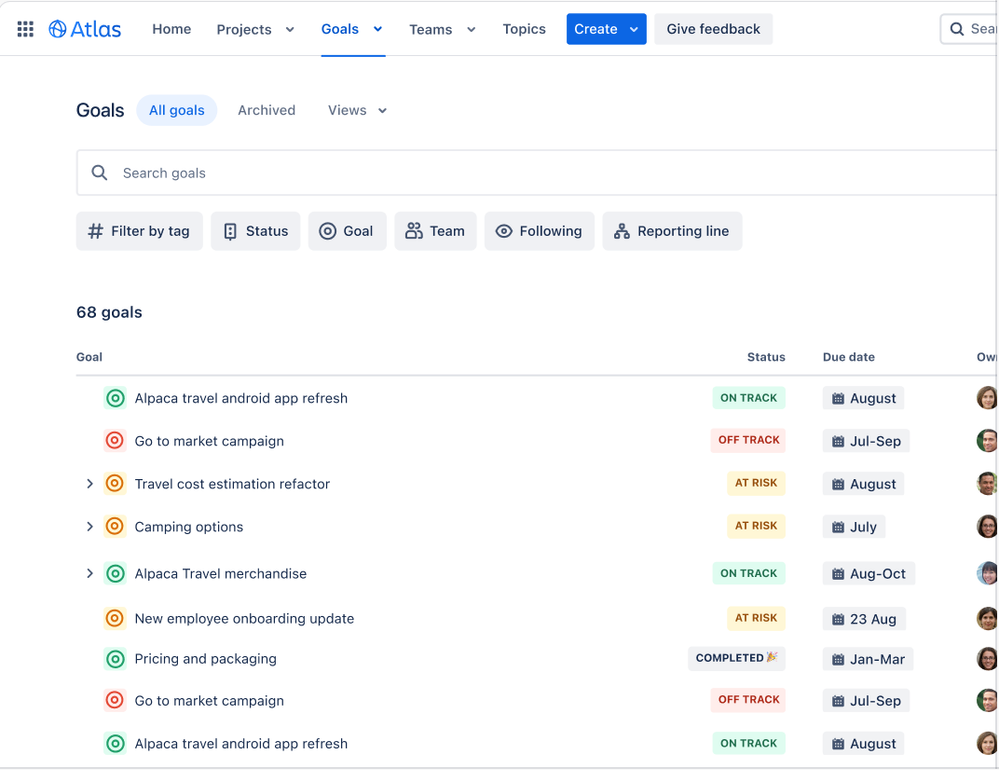Click the green target icon beside Pricing and packaging
This screenshot has width=999, height=770.
(115, 659)
